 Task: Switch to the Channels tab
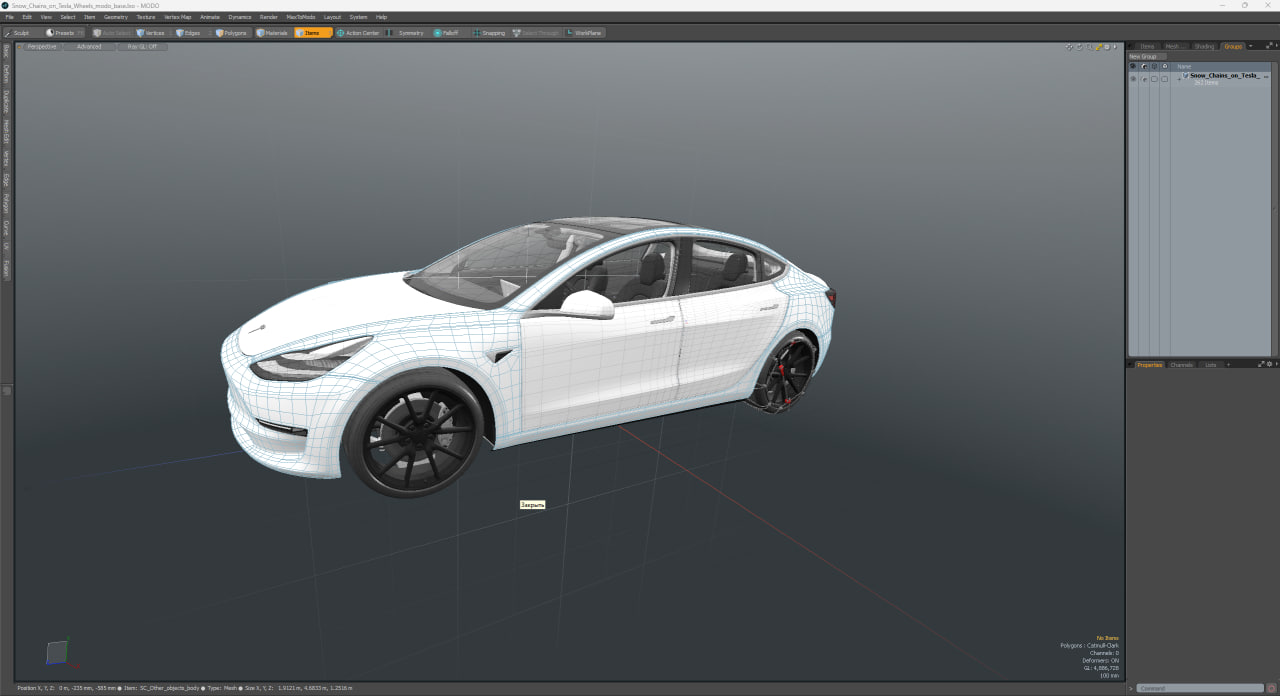point(1182,365)
